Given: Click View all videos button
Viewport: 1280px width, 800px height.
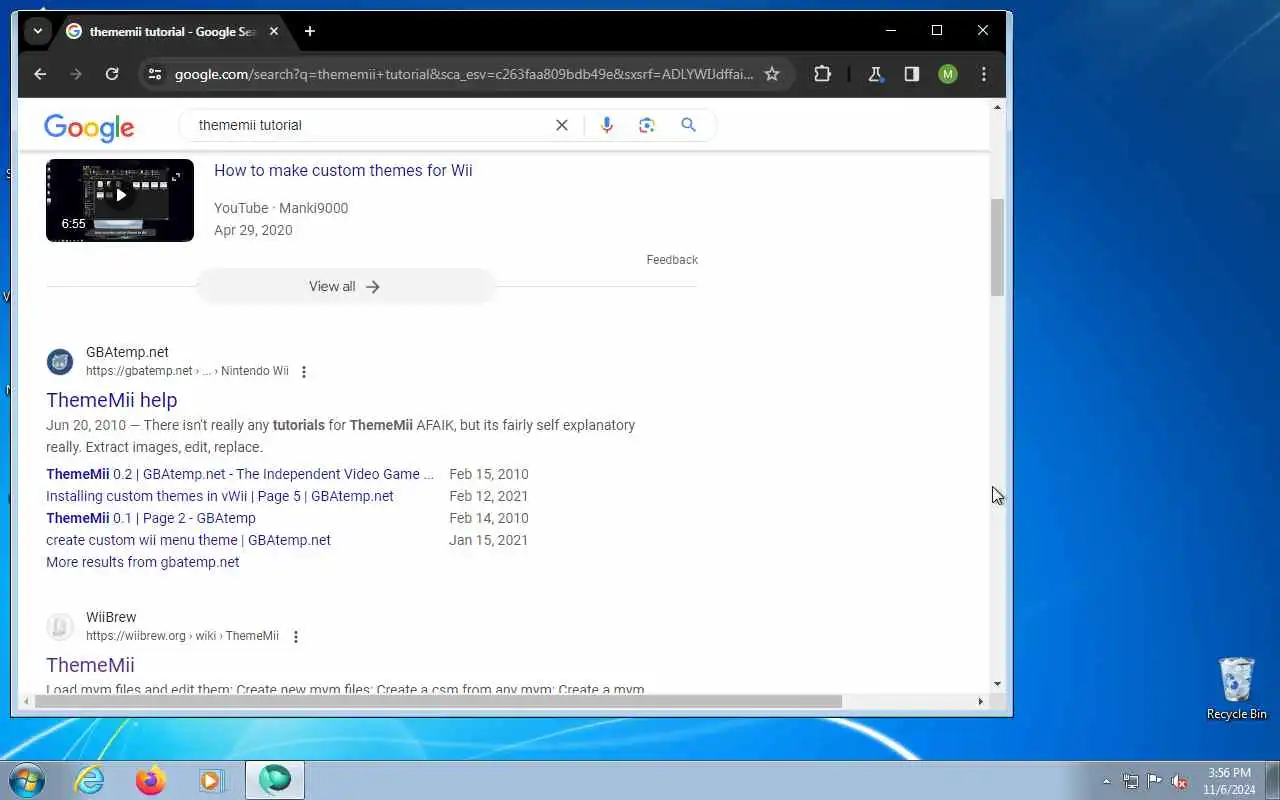Looking at the screenshot, I should (345, 287).
